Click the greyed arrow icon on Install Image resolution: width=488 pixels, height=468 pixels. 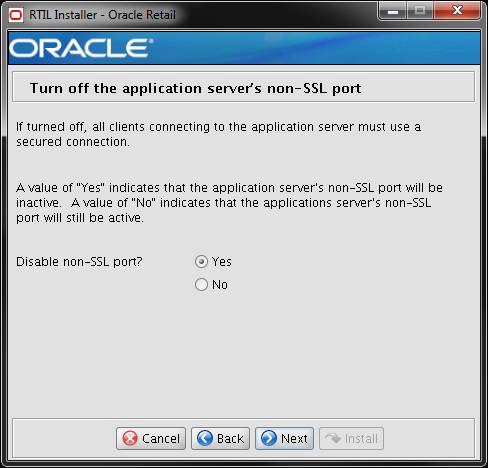[333, 438]
